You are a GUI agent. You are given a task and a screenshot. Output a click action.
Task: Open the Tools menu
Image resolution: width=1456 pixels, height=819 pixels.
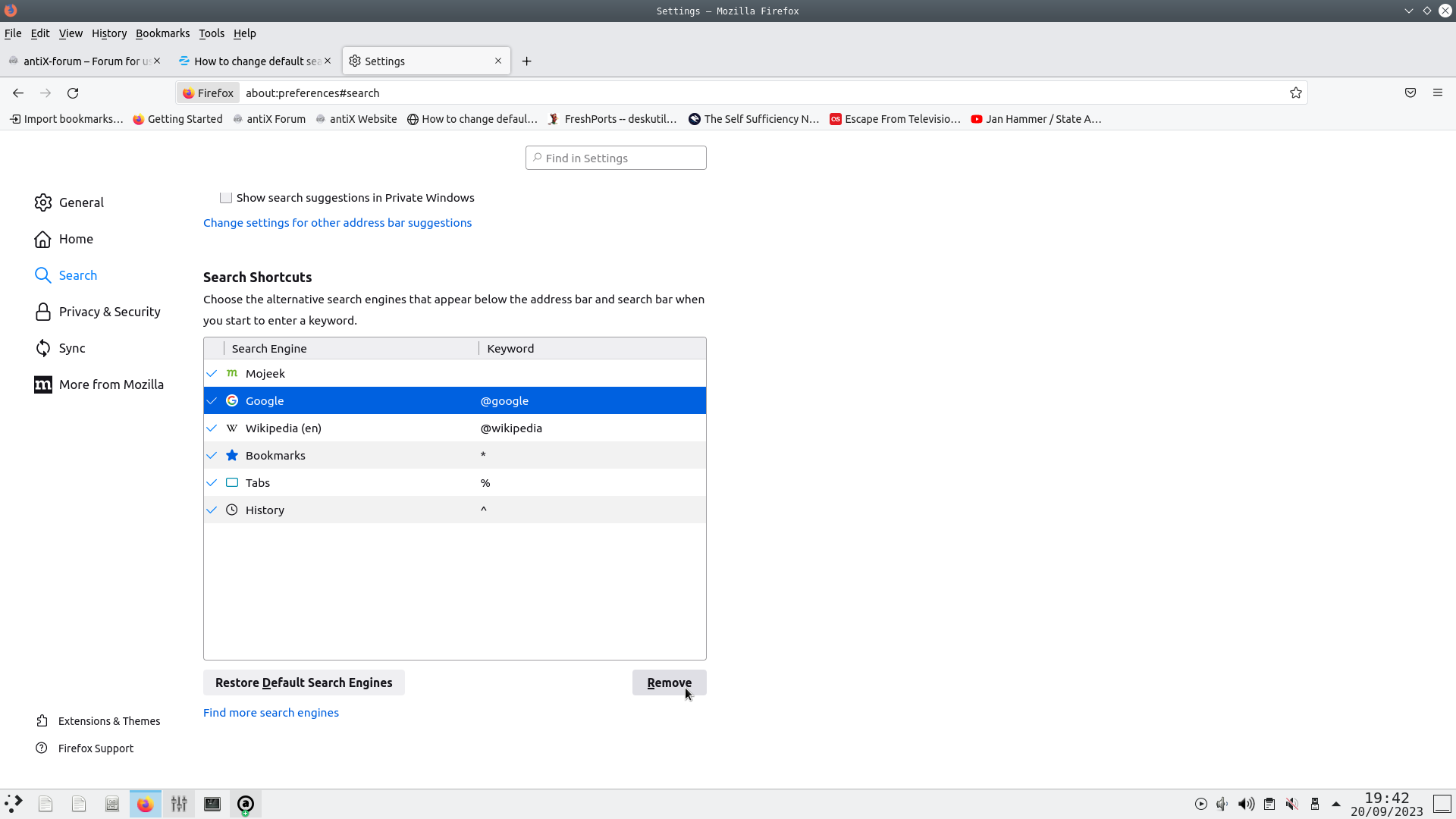click(212, 33)
